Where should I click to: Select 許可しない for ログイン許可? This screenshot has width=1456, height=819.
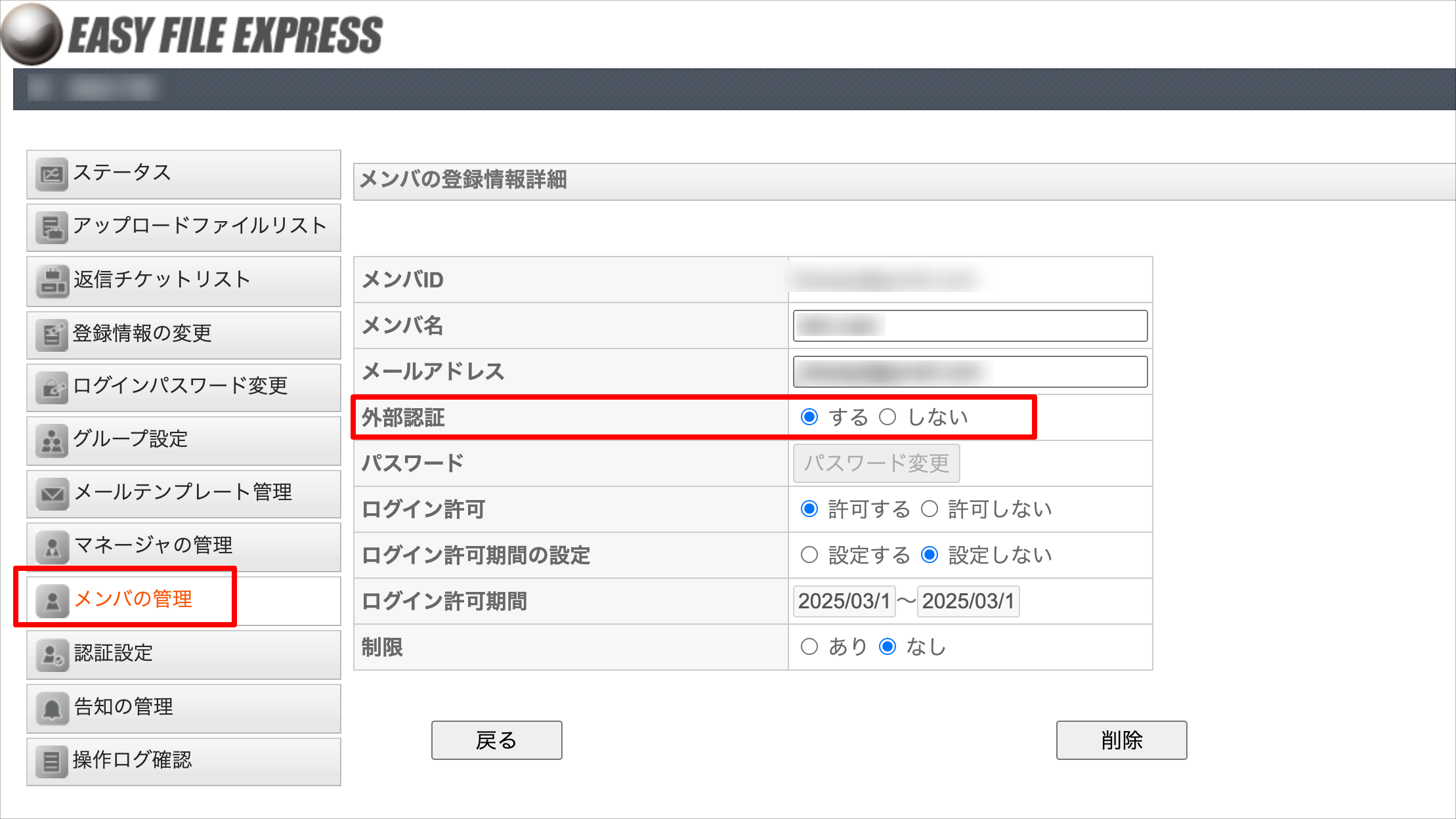point(930,509)
